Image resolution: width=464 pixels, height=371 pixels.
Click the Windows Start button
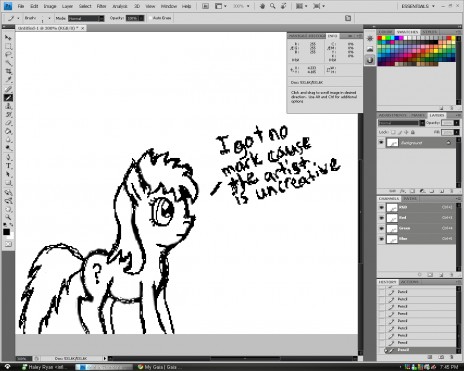coord(7,367)
